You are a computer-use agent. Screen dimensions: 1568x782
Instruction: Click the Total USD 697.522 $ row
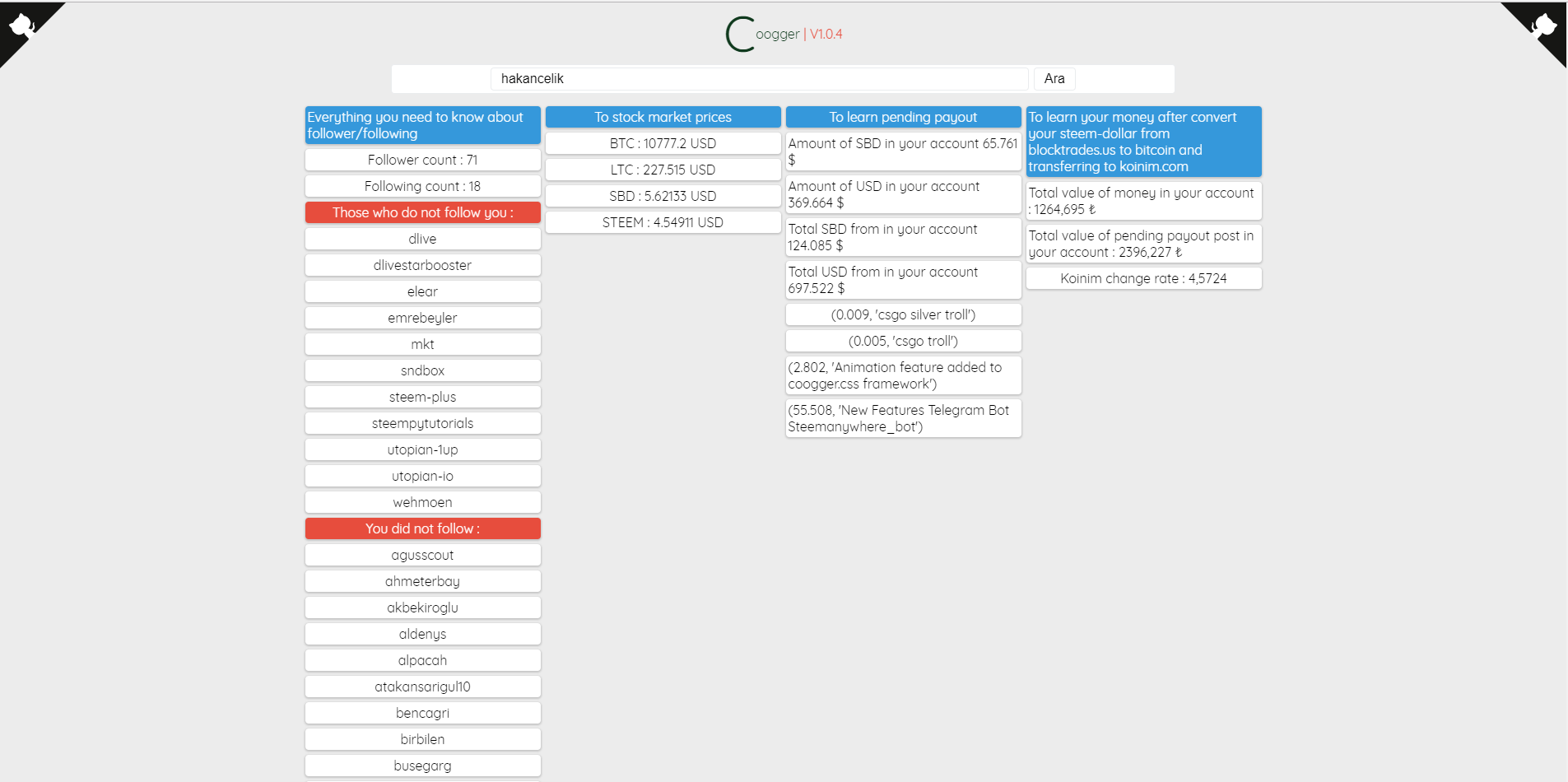point(904,280)
